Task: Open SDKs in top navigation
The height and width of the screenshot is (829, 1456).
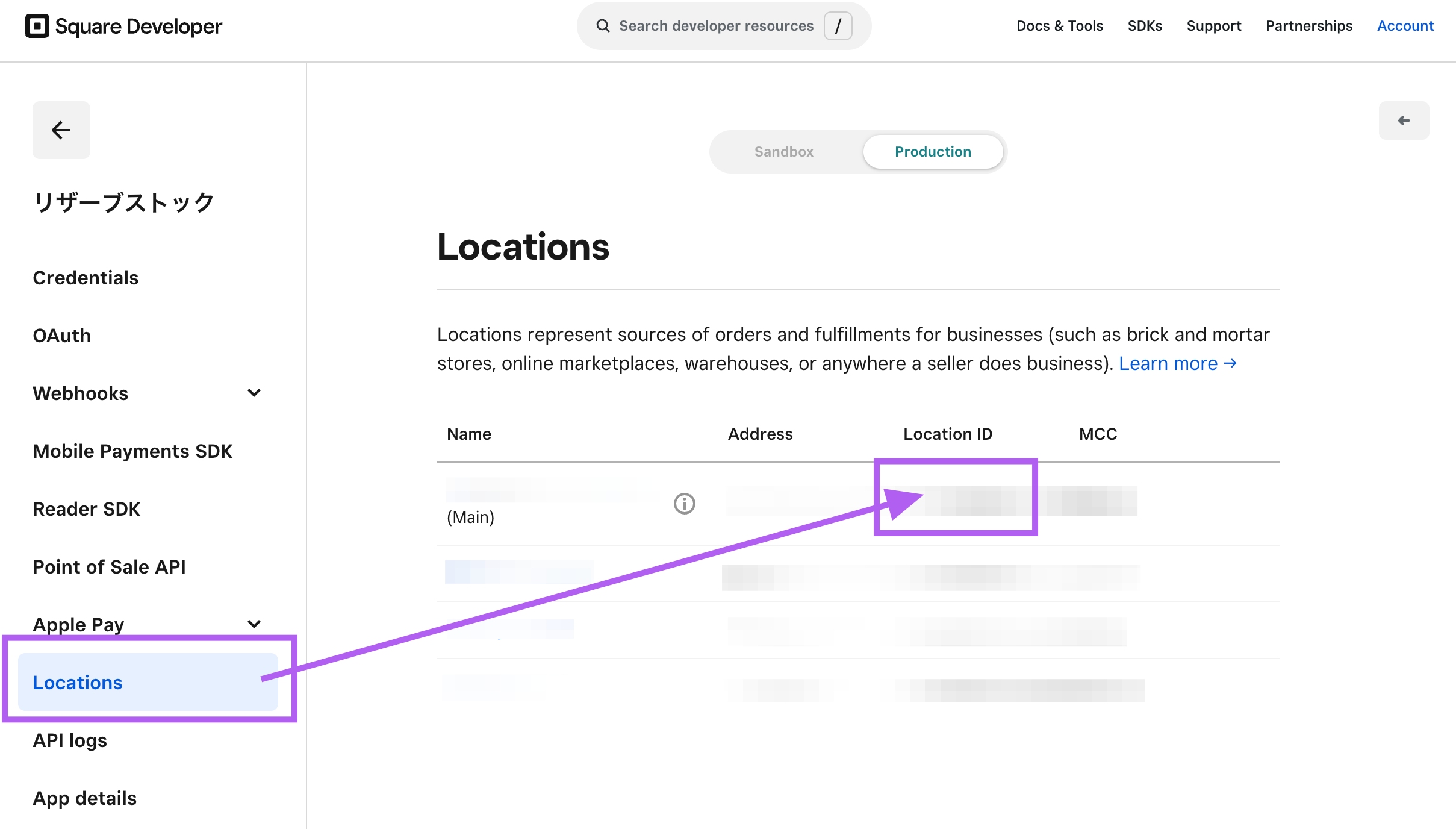Action: (x=1145, y=26)
